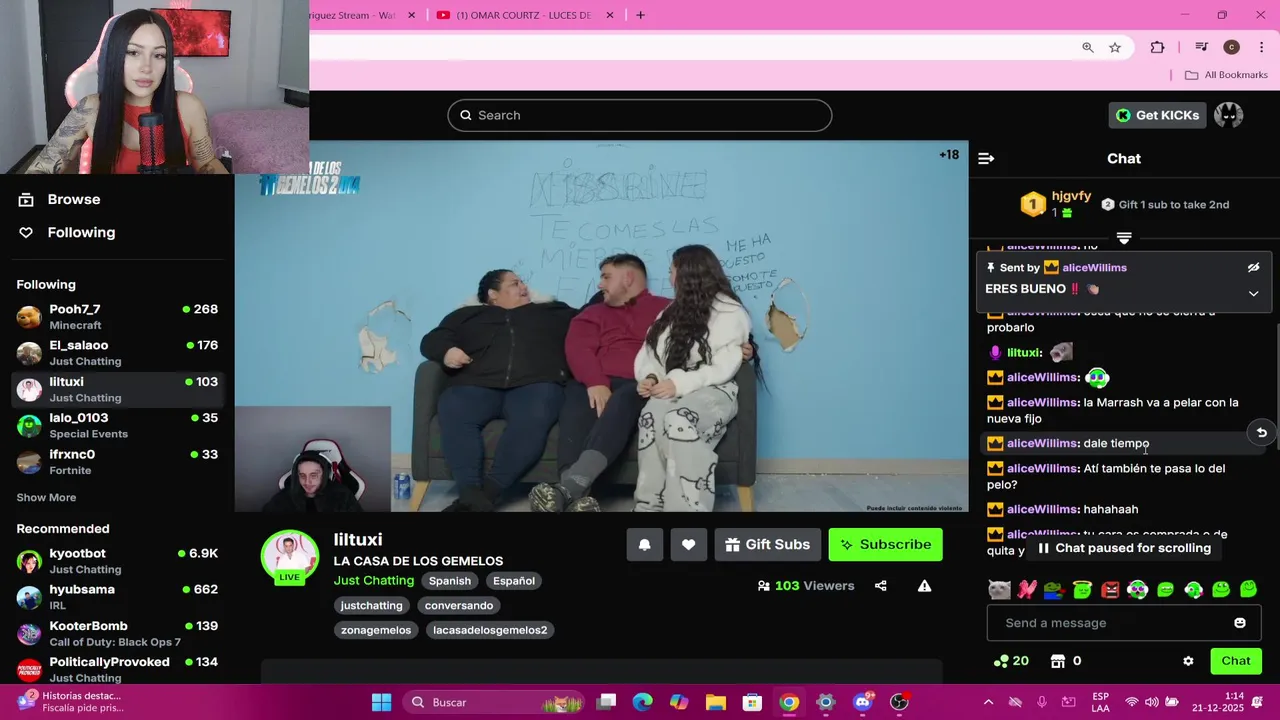Open ifrxnc0 Fortnite channel
Screen dimensions: 1280x720
[x=118, y=461]
